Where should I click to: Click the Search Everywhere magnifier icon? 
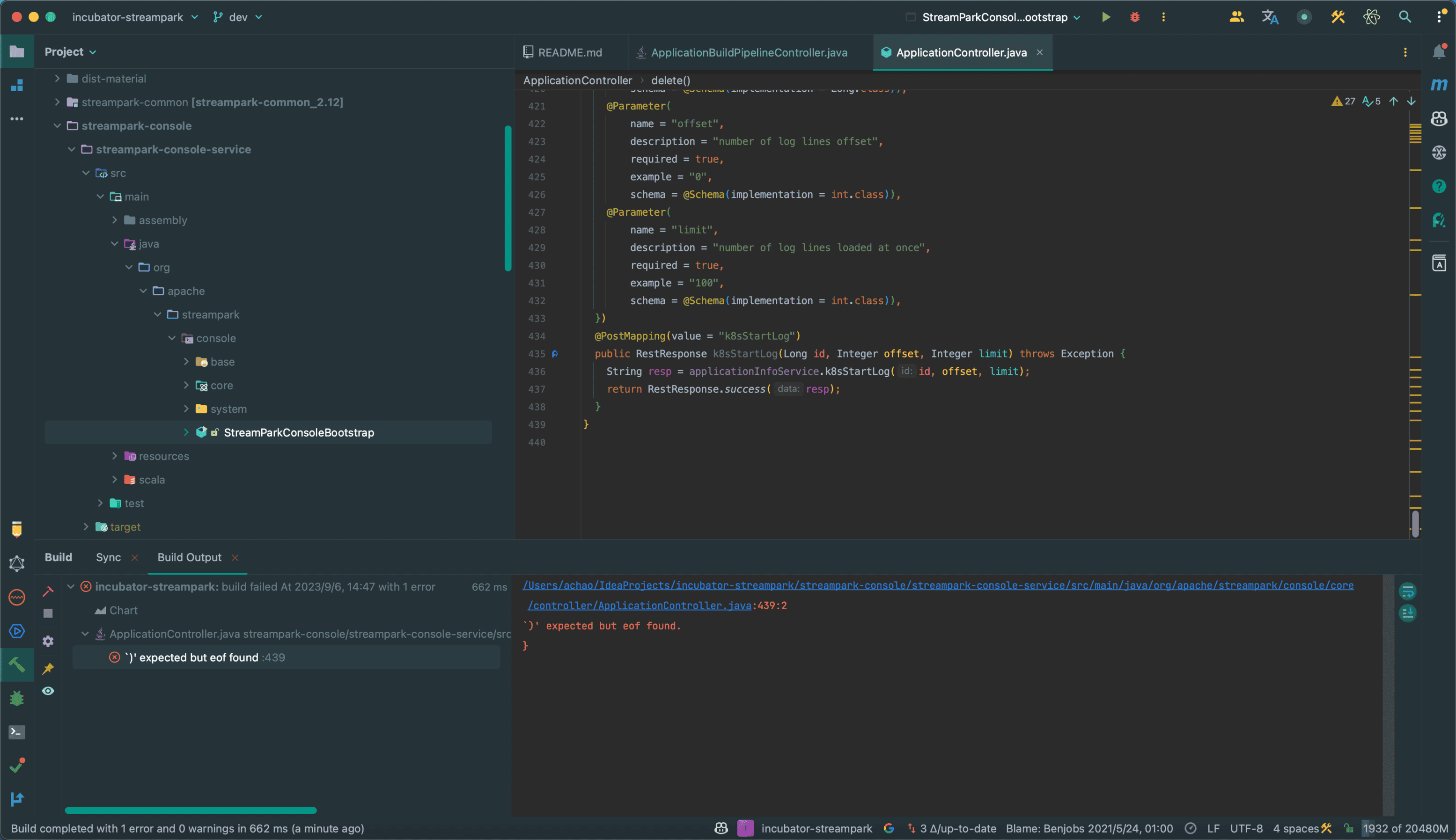pyautogui.click(x=1405, y=17)
